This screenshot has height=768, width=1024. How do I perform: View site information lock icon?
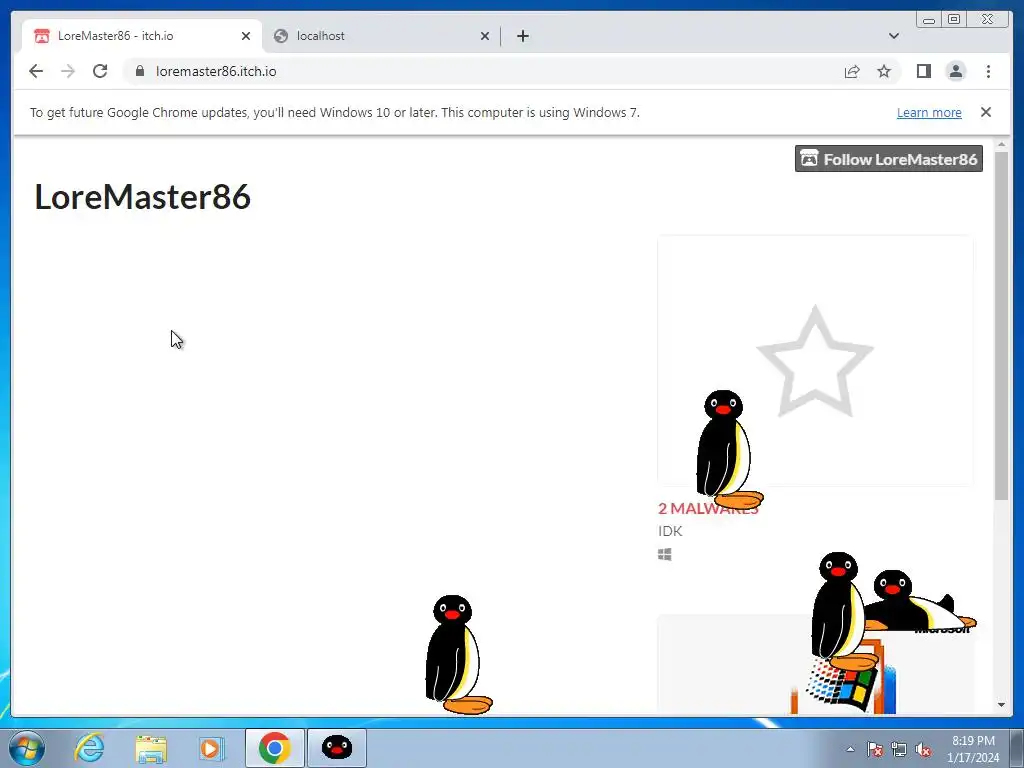point(139,71)
